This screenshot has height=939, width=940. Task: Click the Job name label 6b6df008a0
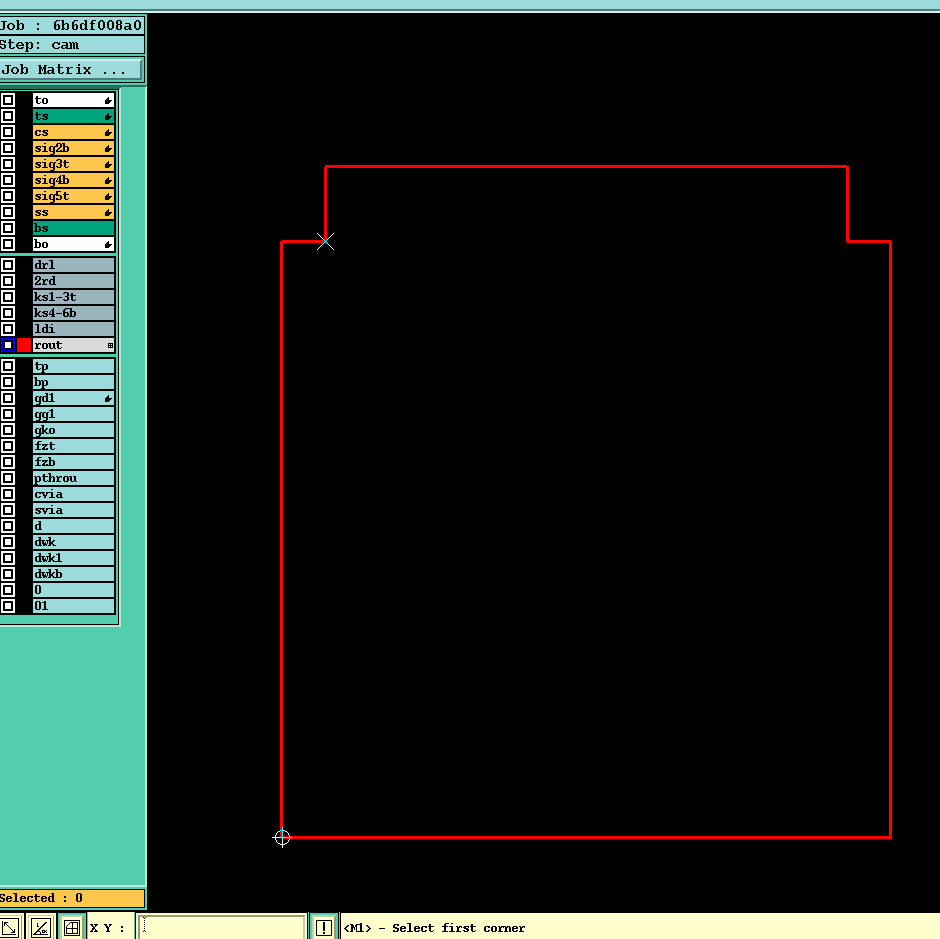[72, 26]
